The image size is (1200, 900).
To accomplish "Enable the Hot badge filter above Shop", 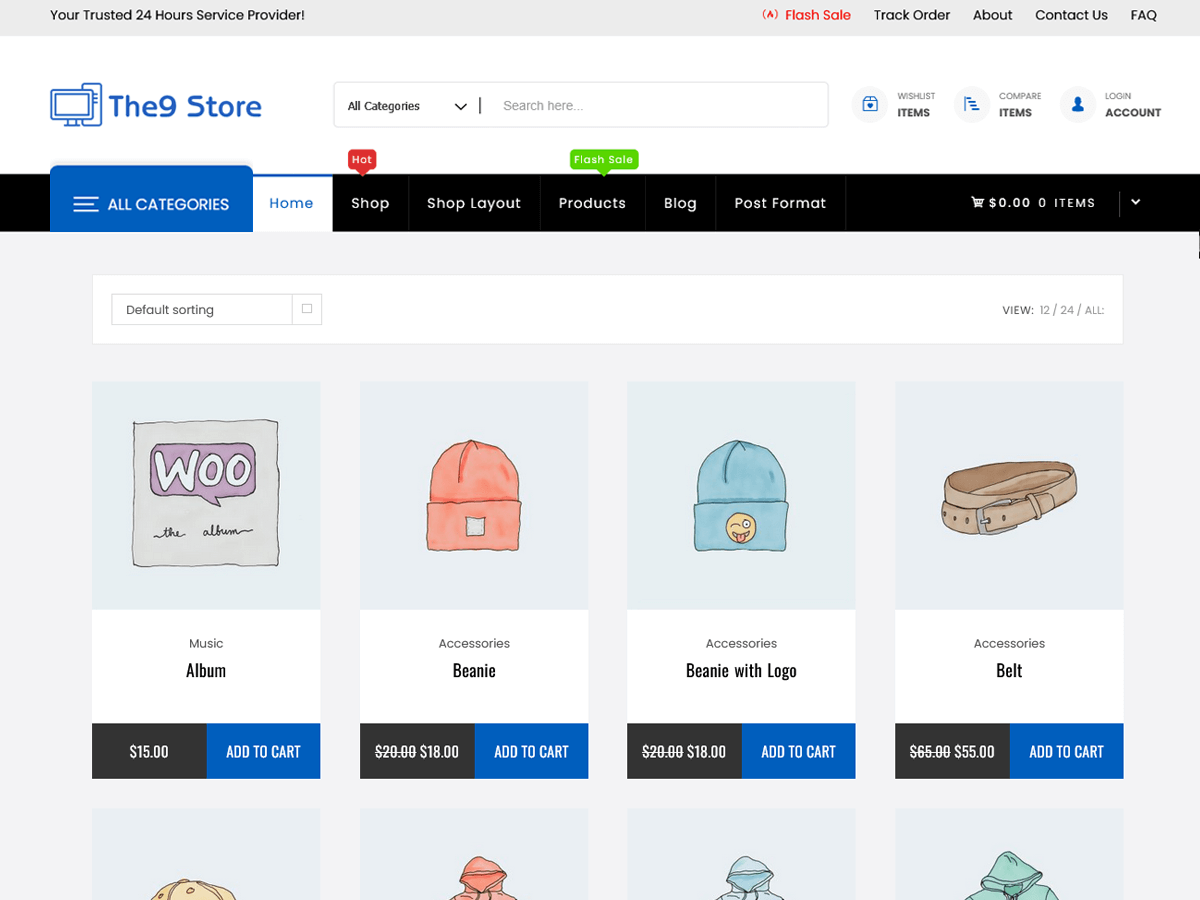I will point(361,159).
